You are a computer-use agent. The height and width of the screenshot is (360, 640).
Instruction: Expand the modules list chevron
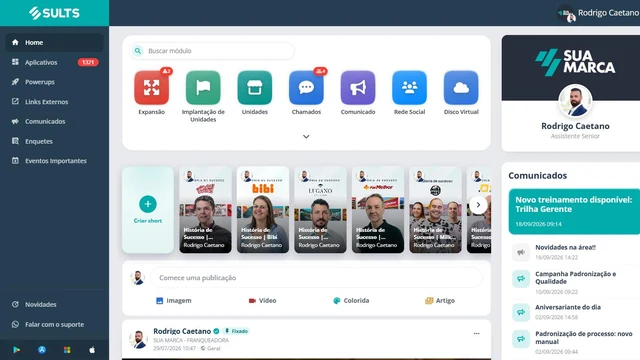pos(306,137)
